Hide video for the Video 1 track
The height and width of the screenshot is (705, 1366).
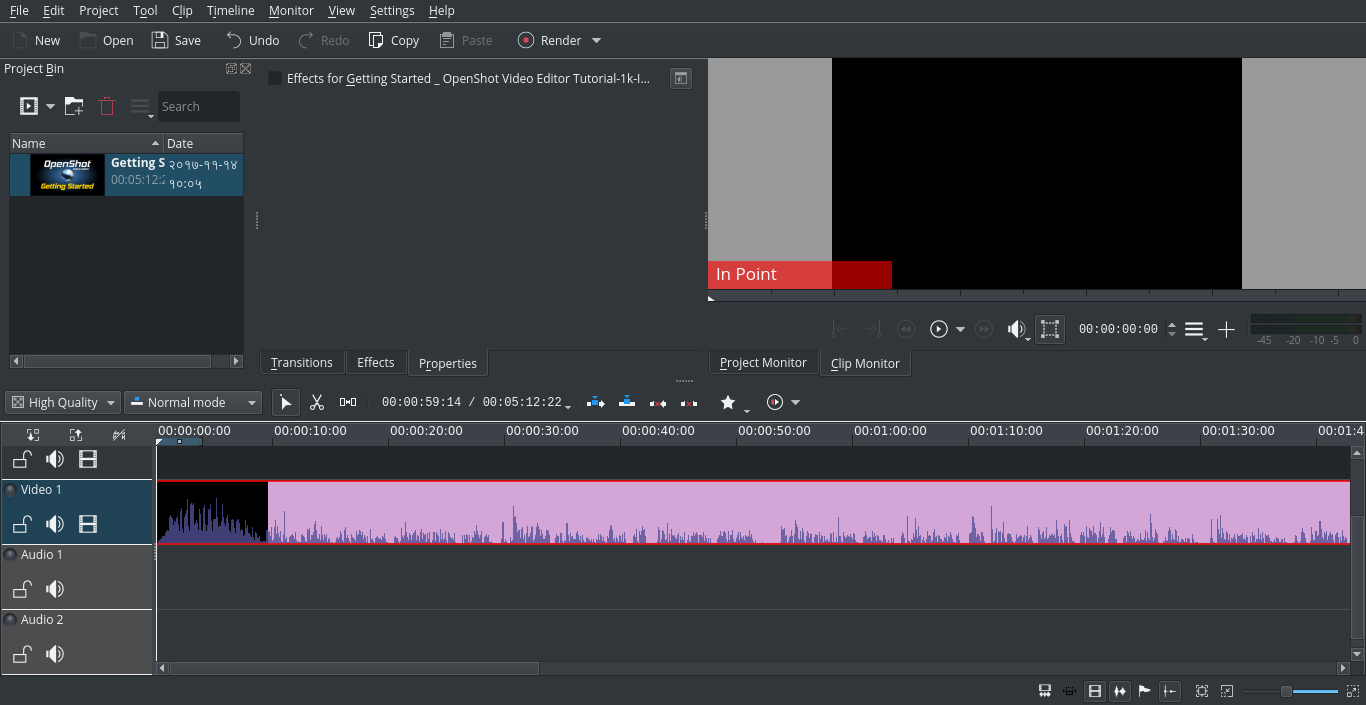pyautogui.click(x=88, y=524)
